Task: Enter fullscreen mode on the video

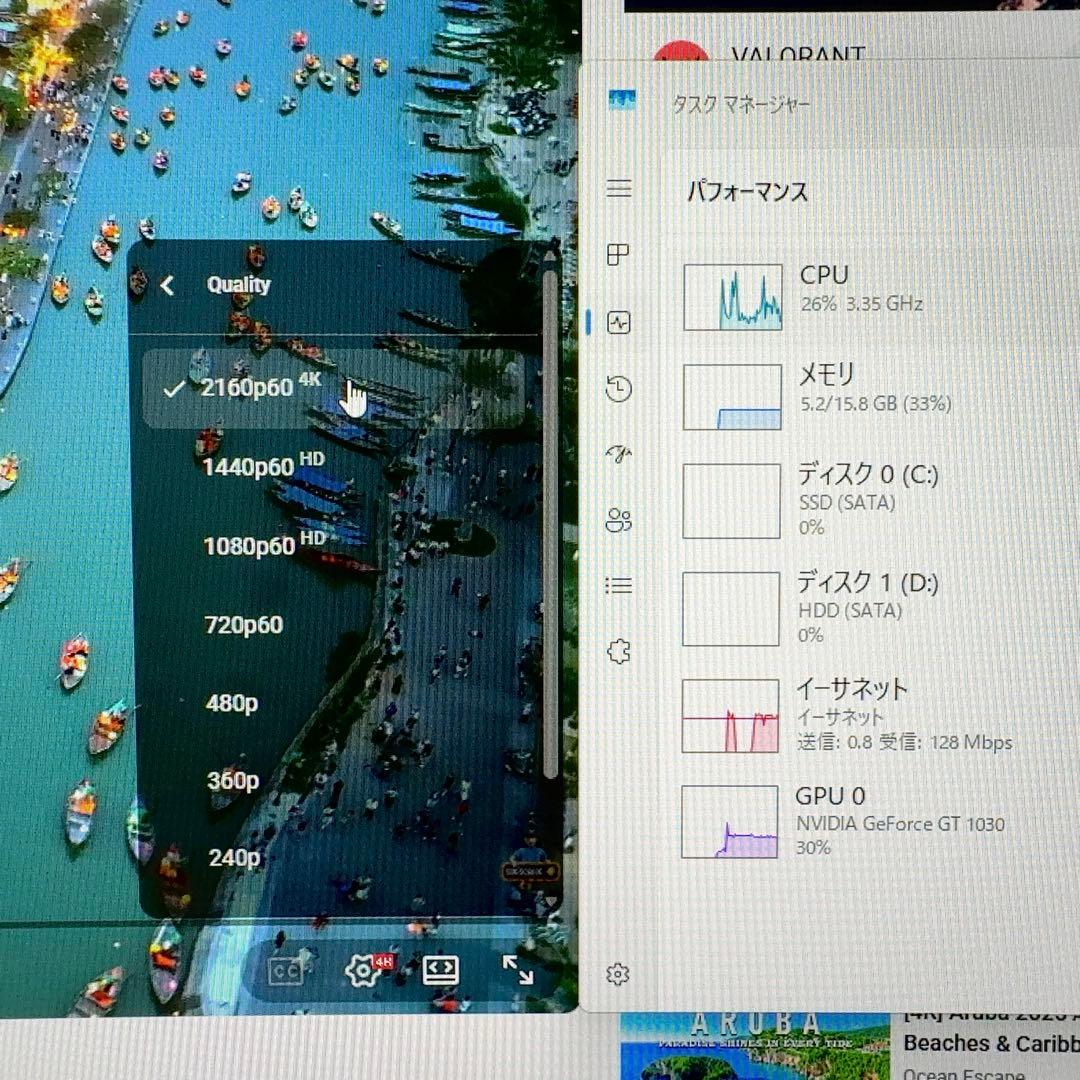Action: click(519, 969)
